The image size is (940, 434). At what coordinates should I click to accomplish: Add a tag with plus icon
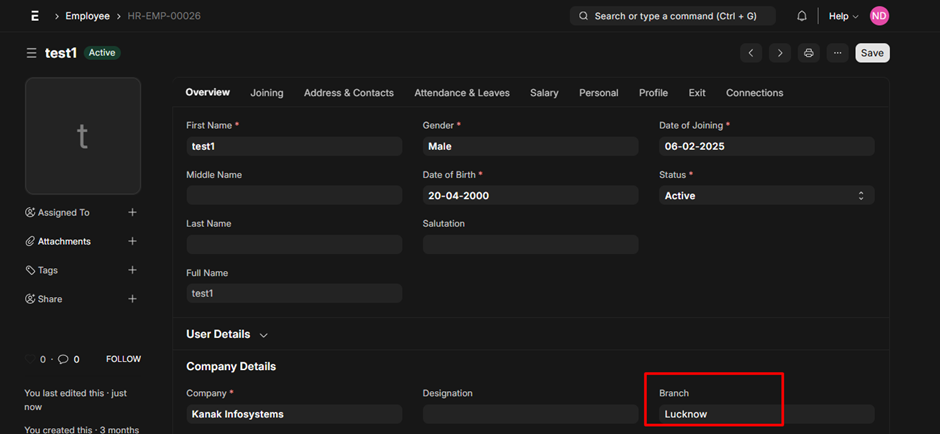point(132,270)
